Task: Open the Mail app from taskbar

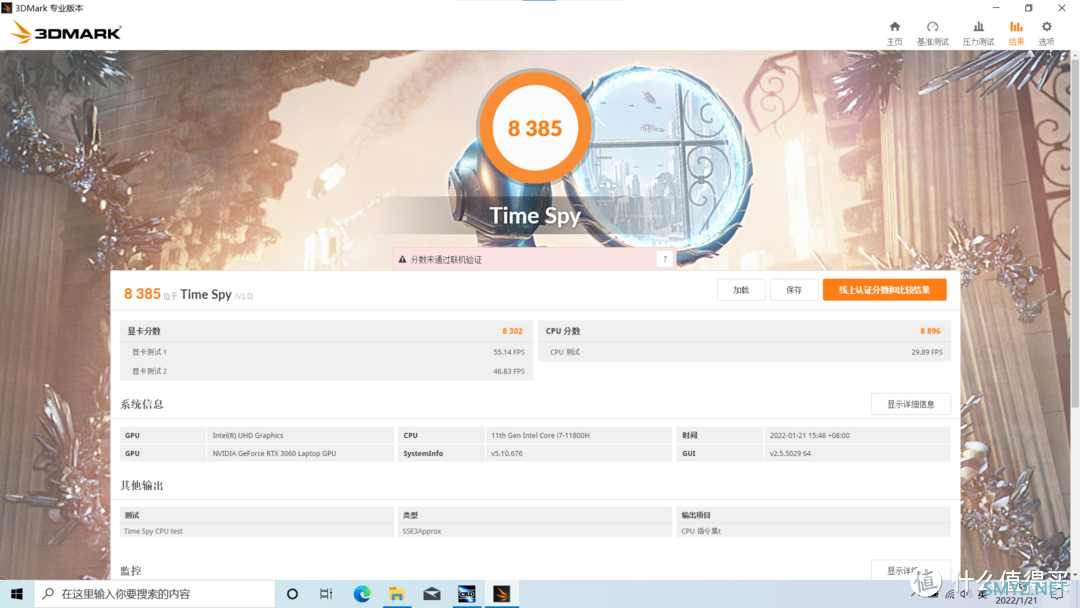Action: pos(432,594)
